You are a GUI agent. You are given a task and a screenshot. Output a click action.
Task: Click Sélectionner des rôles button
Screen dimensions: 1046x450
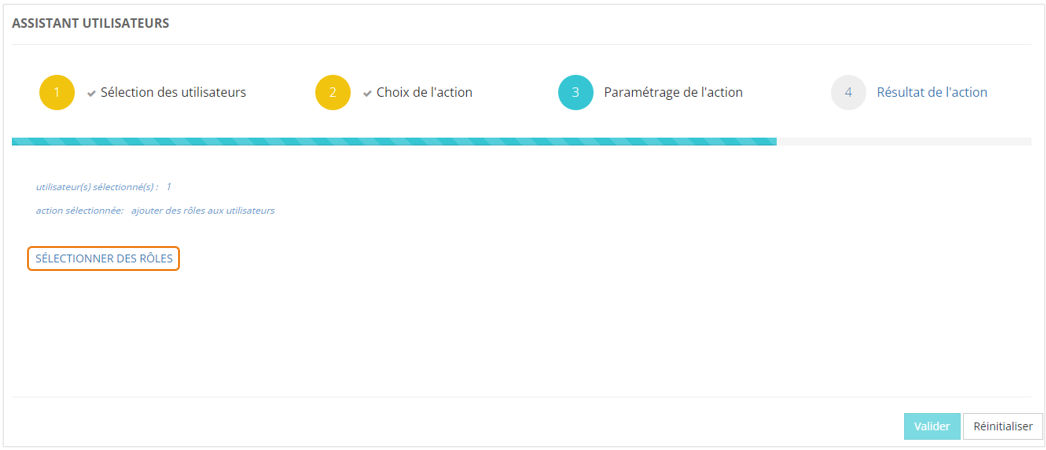pos(104,258)
